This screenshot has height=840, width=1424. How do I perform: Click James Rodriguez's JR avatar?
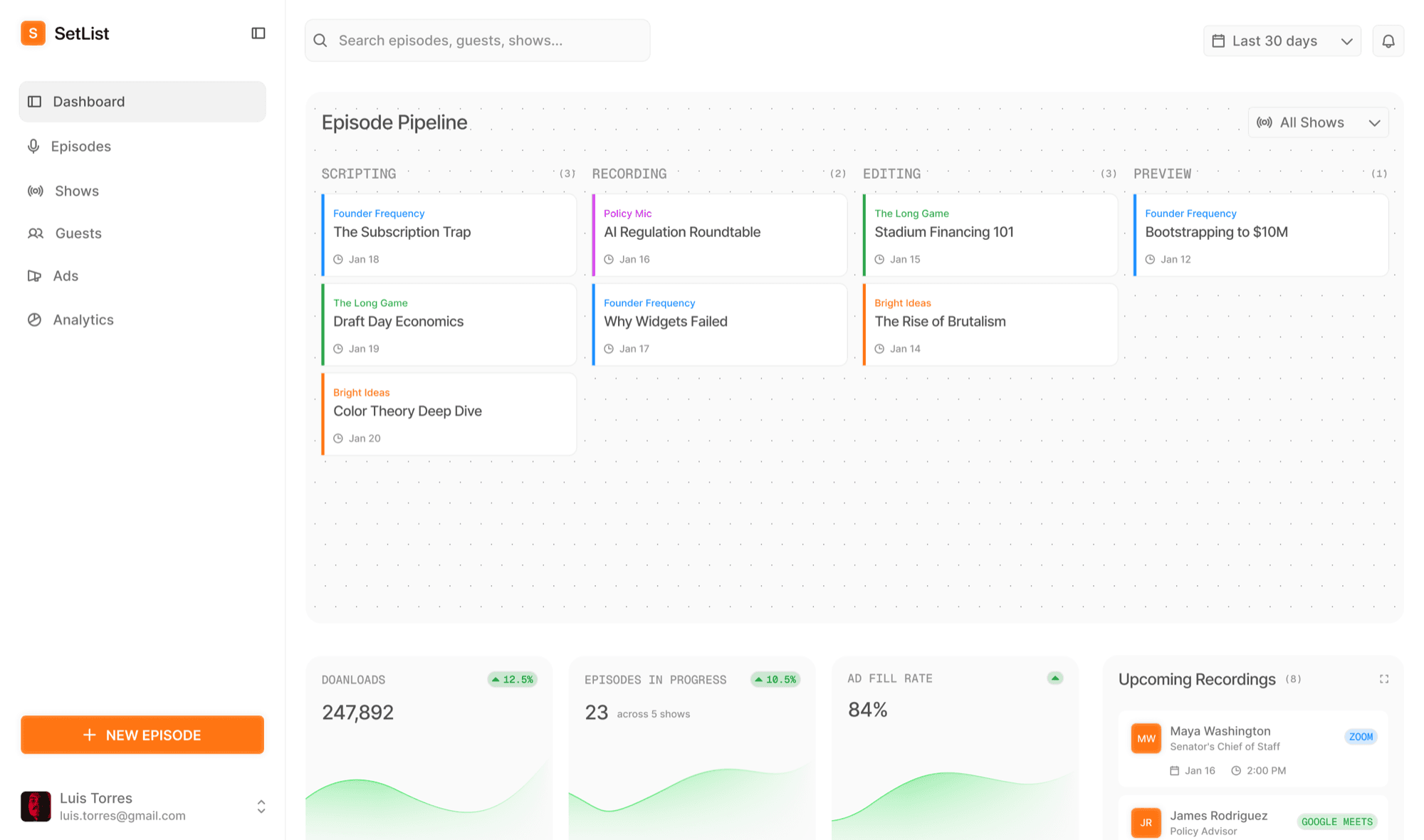pos(1146,822)
